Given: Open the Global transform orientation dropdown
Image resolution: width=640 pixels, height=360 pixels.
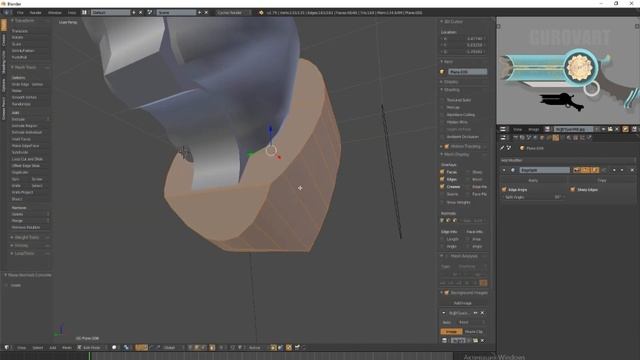Looking at the screenshot, I should (x=171, y=348).
